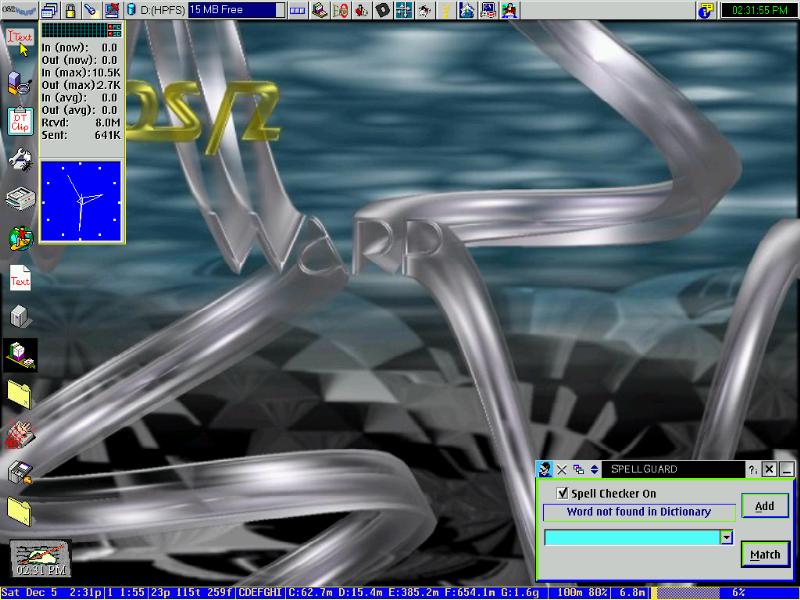
Task: Click the '100m 80%' memory entry
Action: (x=582, y=593)
